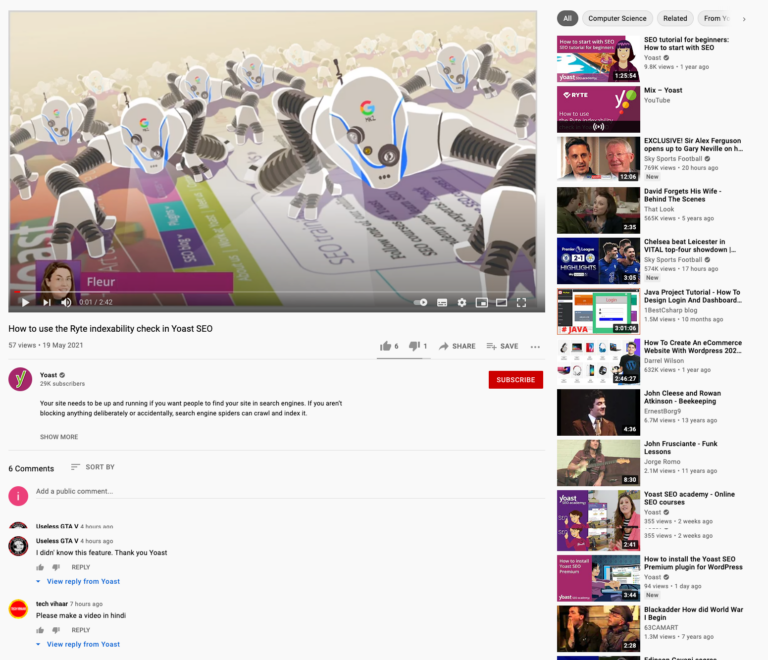Toggle the autoplay switch in player
The width and height of the screenshot is (768, 660).
point(420,303)
